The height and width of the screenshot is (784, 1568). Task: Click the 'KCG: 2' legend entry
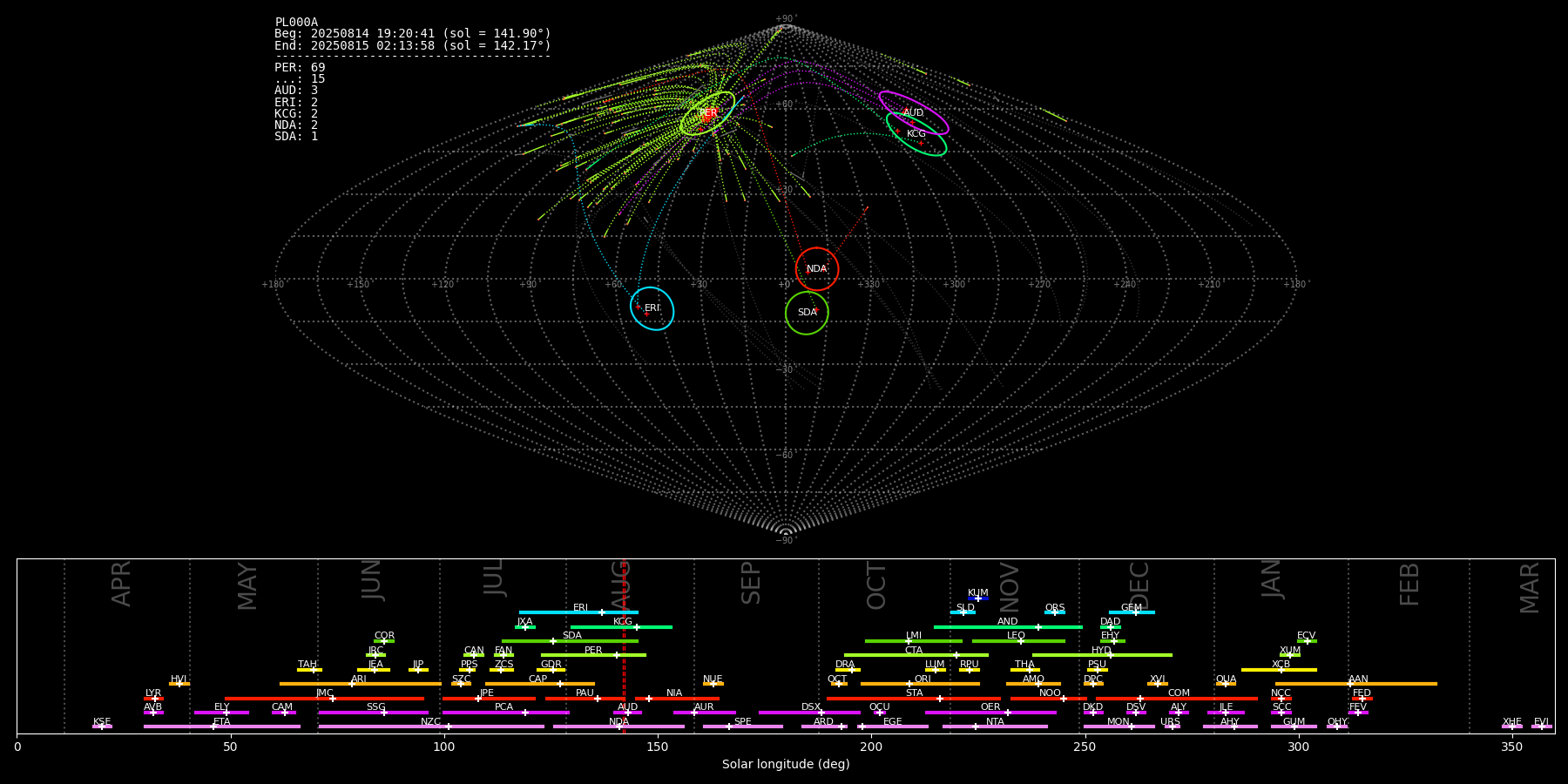point(296,113)
